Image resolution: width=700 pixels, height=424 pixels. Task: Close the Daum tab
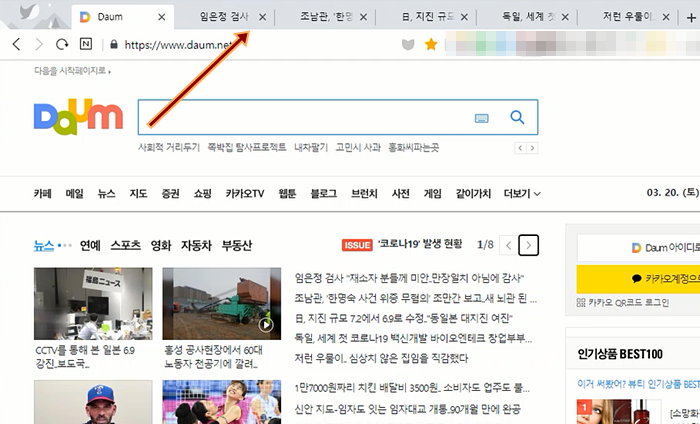coord(162,17)
